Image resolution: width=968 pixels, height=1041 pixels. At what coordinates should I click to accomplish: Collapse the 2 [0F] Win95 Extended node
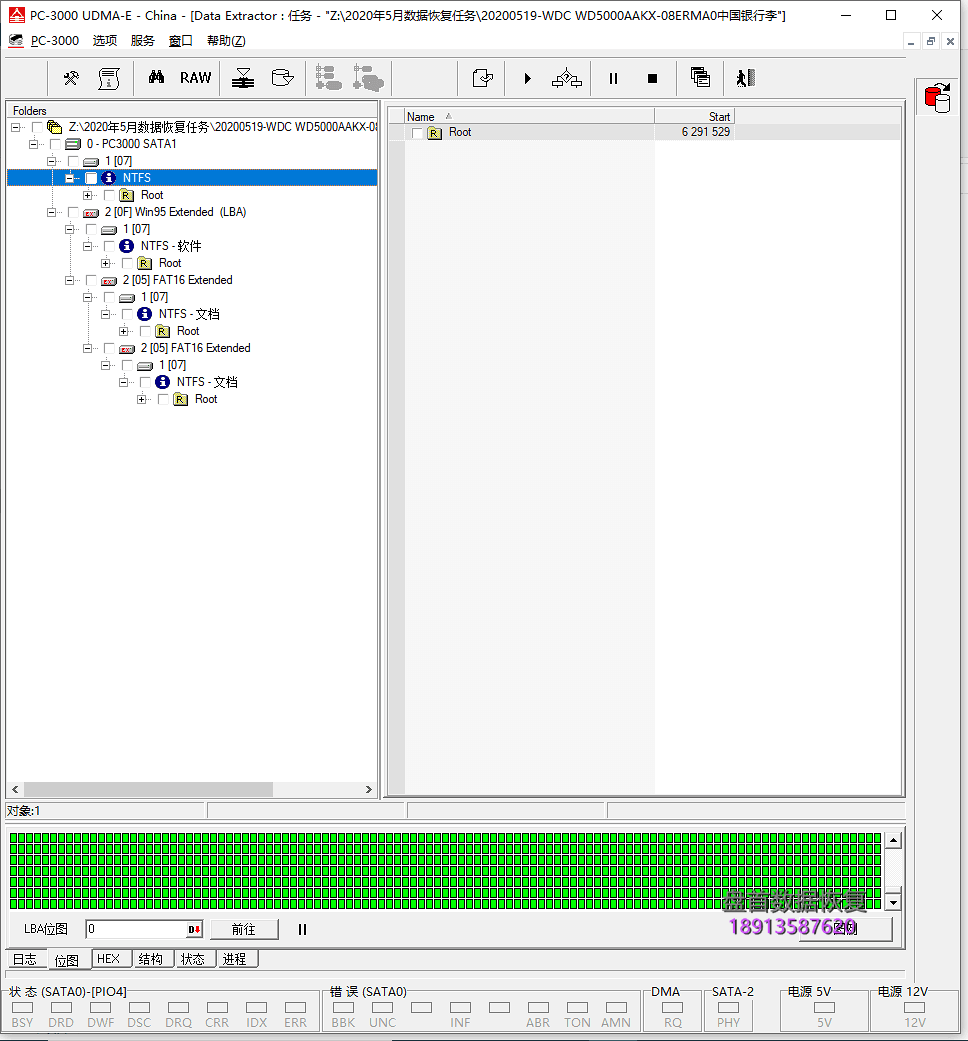pos(51,212)
